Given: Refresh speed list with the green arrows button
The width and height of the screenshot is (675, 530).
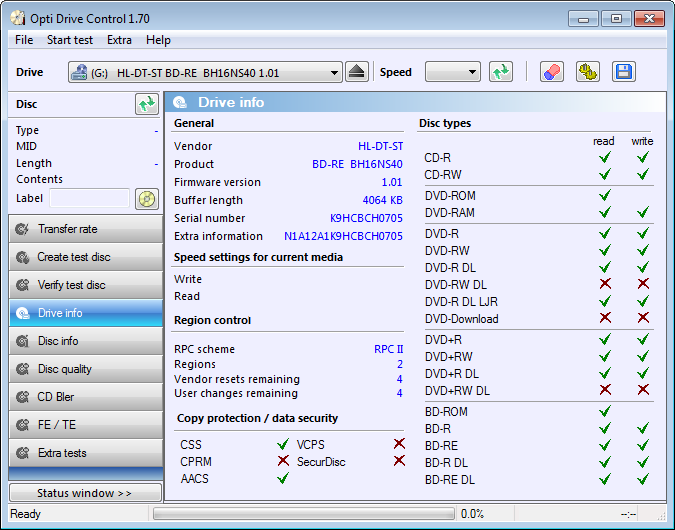Looking at the screenshot, I should point(501,72).
